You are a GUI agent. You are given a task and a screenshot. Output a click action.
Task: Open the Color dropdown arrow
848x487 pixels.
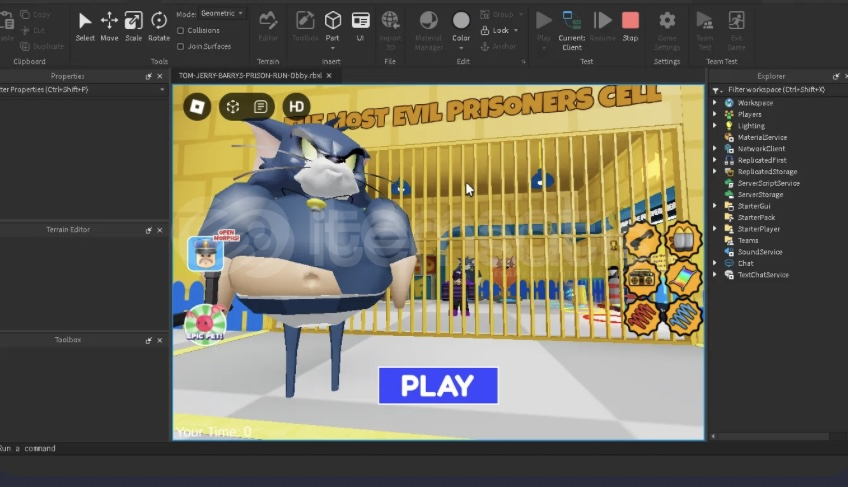(461, 48)
